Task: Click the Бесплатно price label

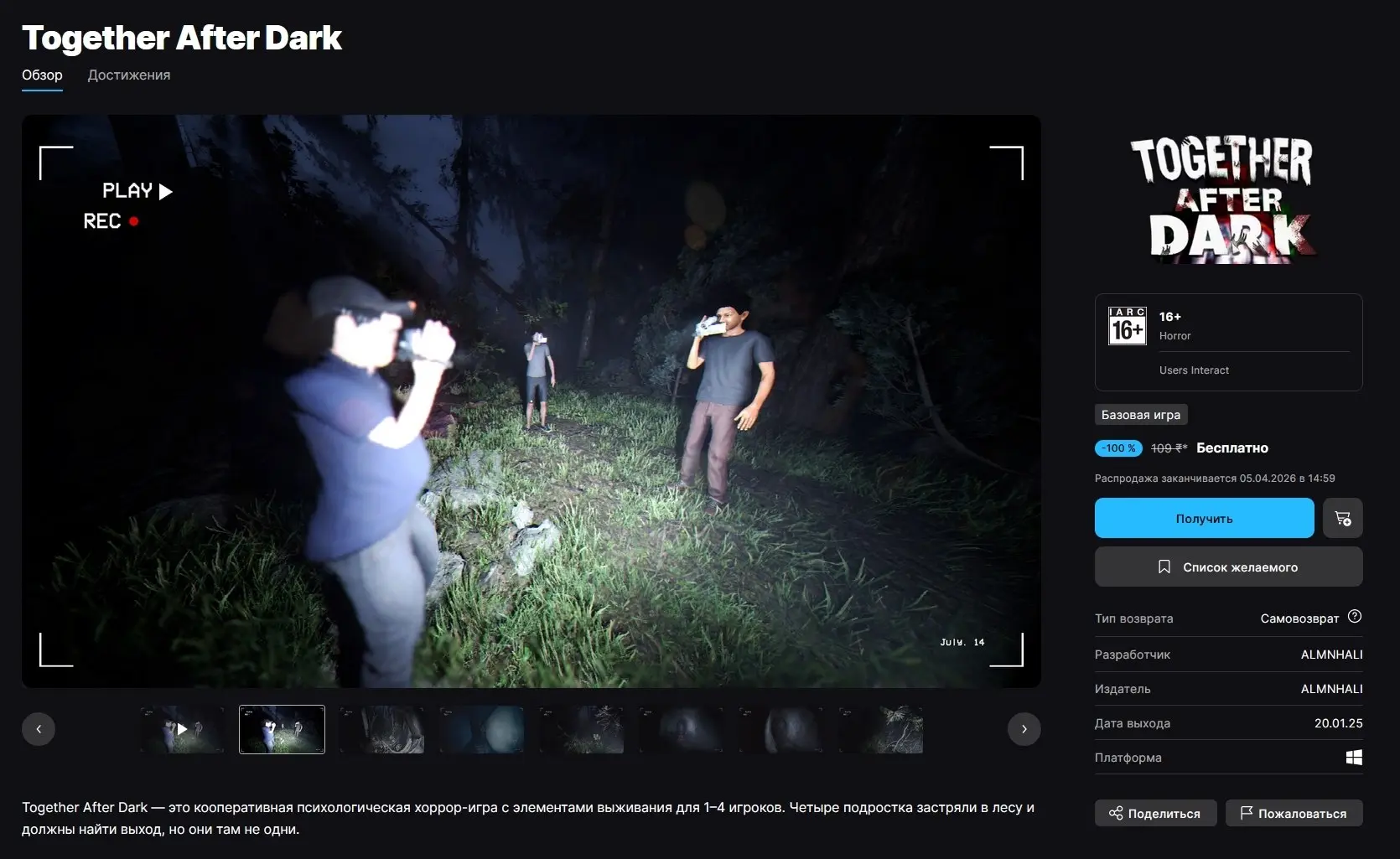Action: pos(1232,448)
